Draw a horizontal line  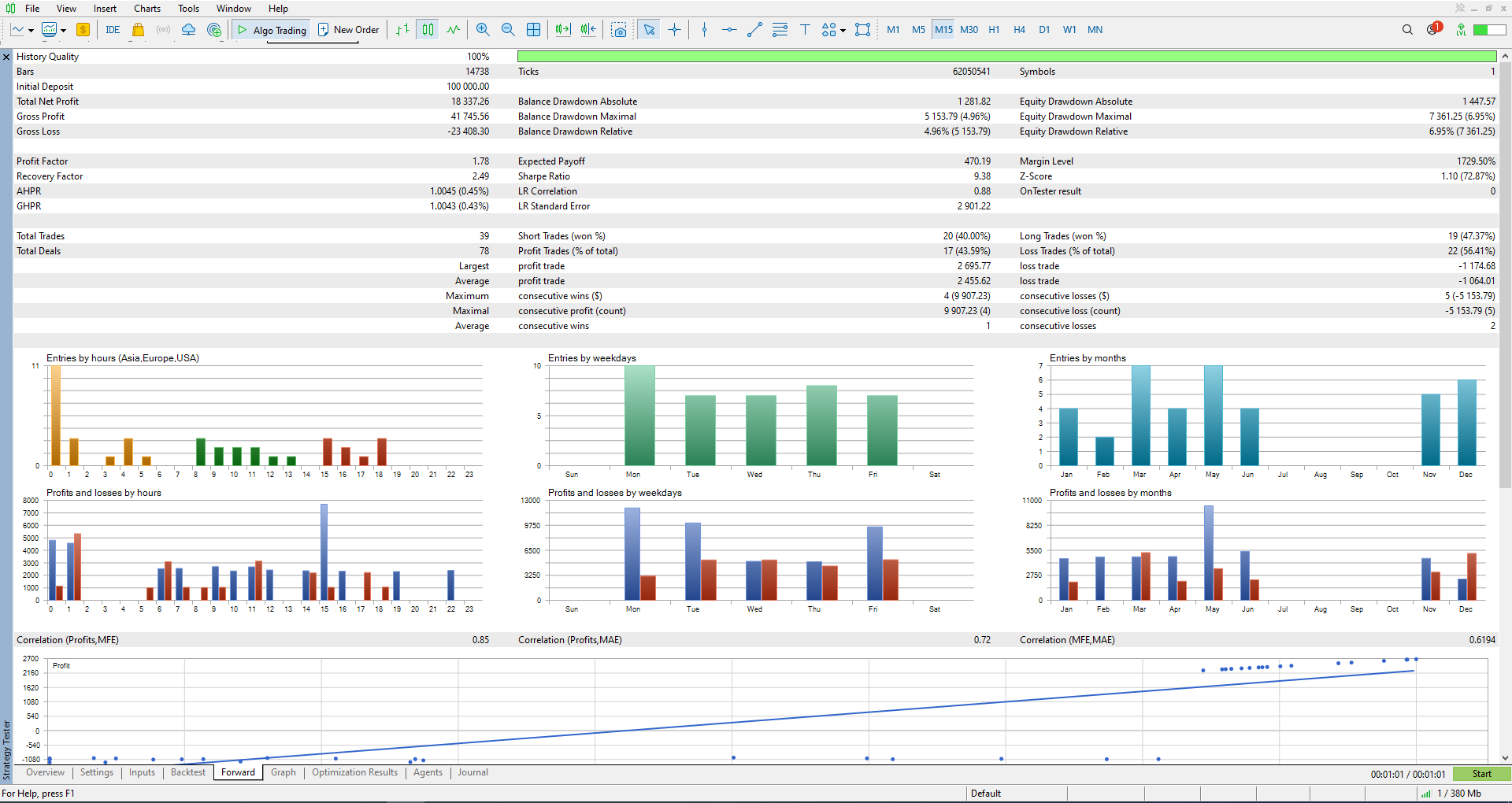point(729,30)
